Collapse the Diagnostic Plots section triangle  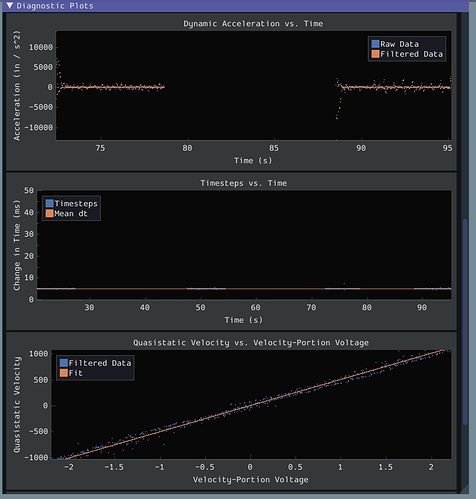click(x=10, y=6)
